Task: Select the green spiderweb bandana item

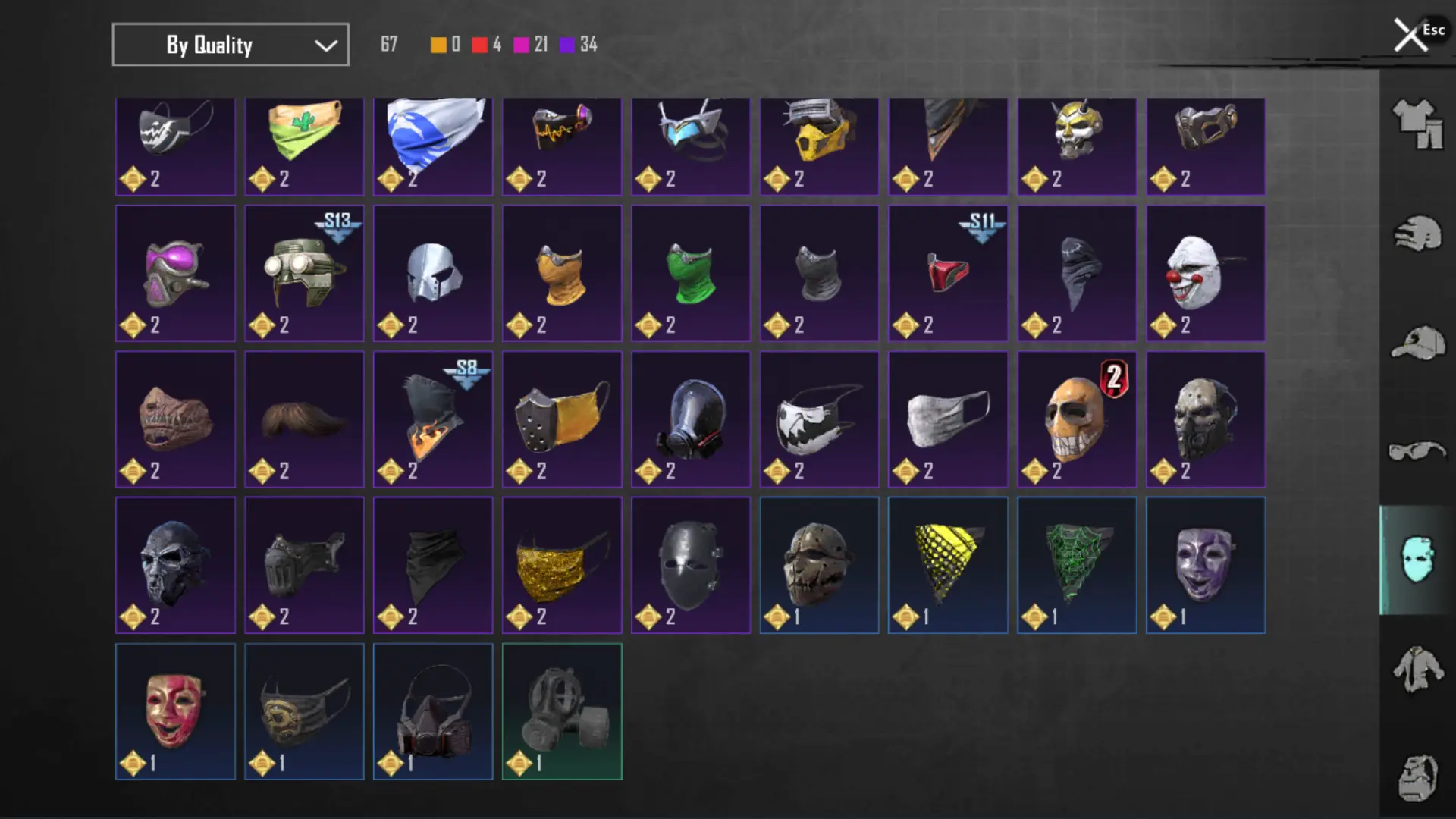Action: coord(1077,565)
